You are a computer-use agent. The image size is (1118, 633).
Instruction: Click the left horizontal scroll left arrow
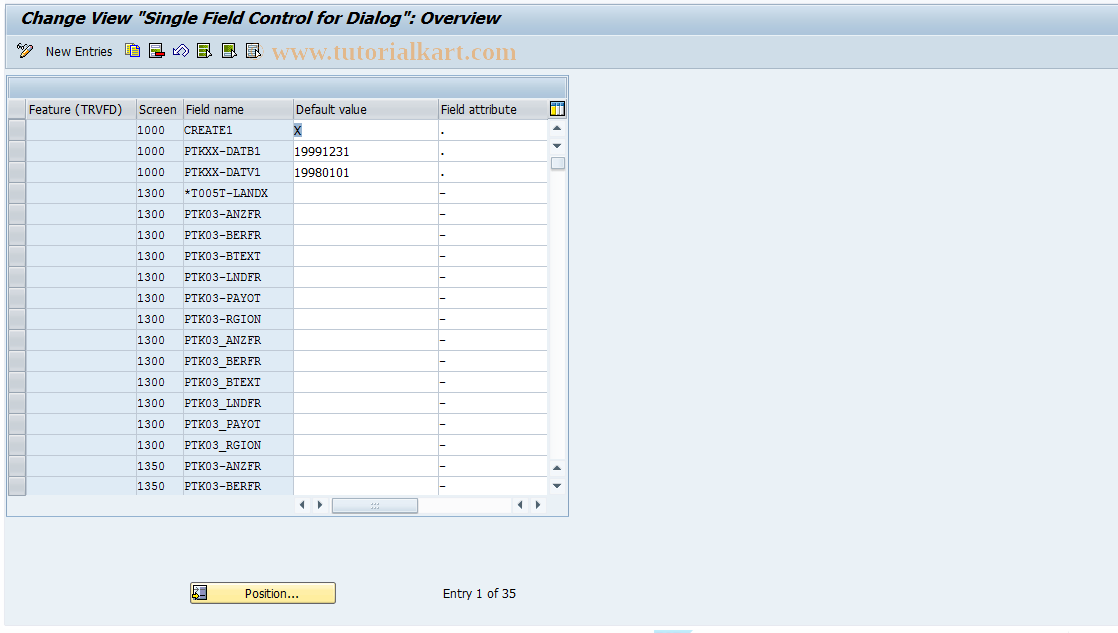click(302, 505)
